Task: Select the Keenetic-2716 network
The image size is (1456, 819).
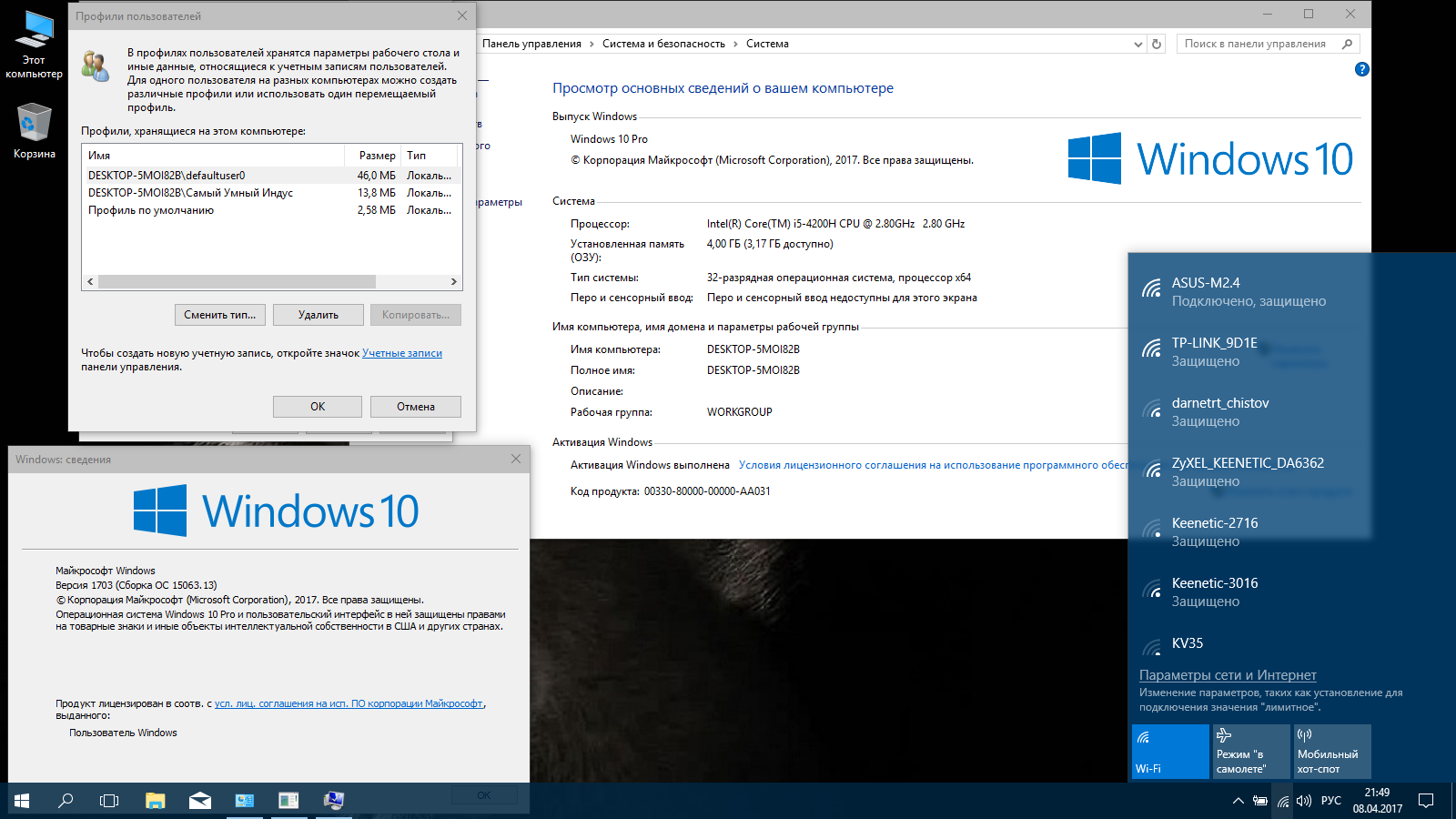Action: pos(1292,531)
